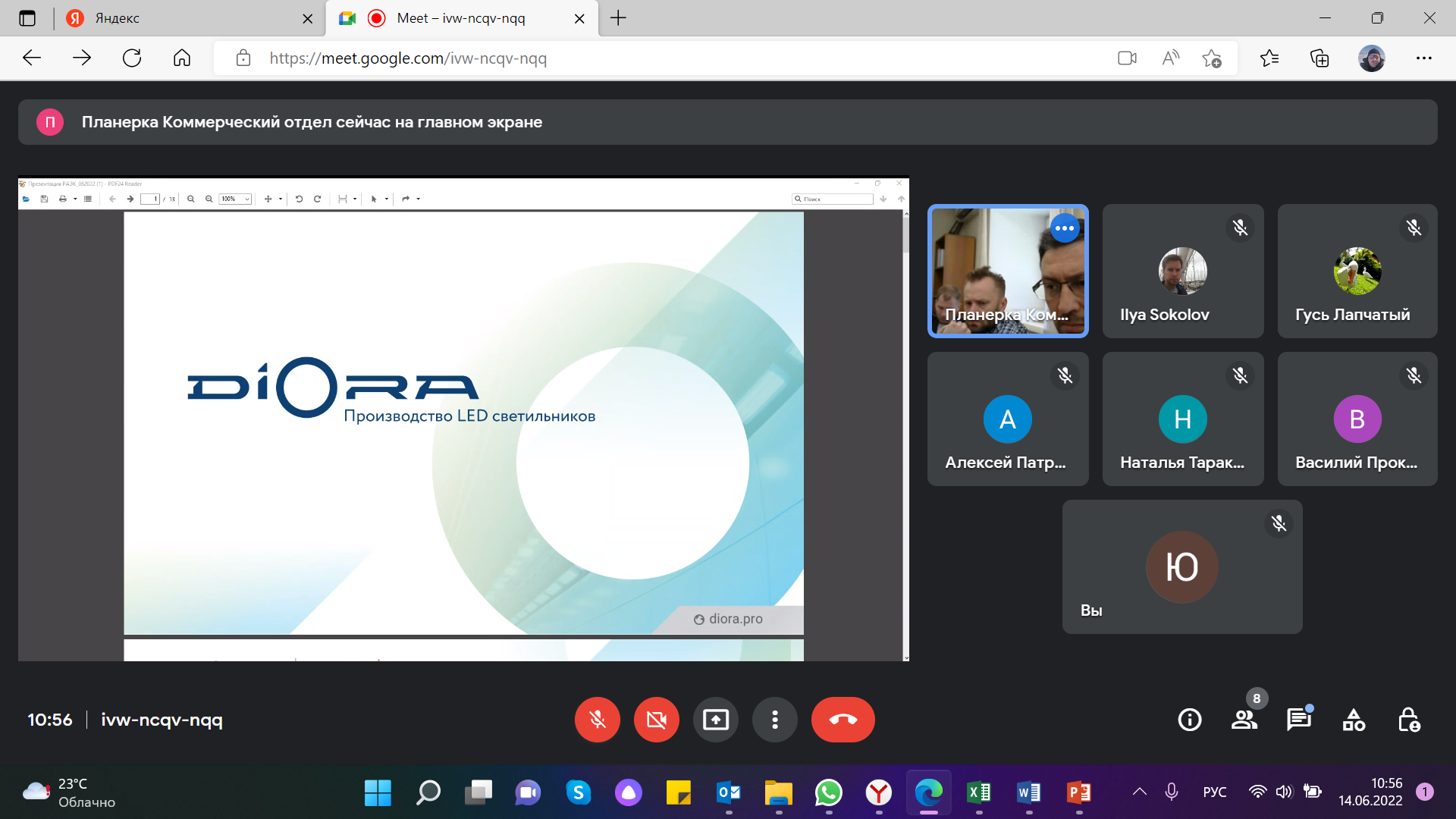Close the Яндекс tab
This screenshot has height=819, width=1456.
pyautogui.click(x=307, y=19)
